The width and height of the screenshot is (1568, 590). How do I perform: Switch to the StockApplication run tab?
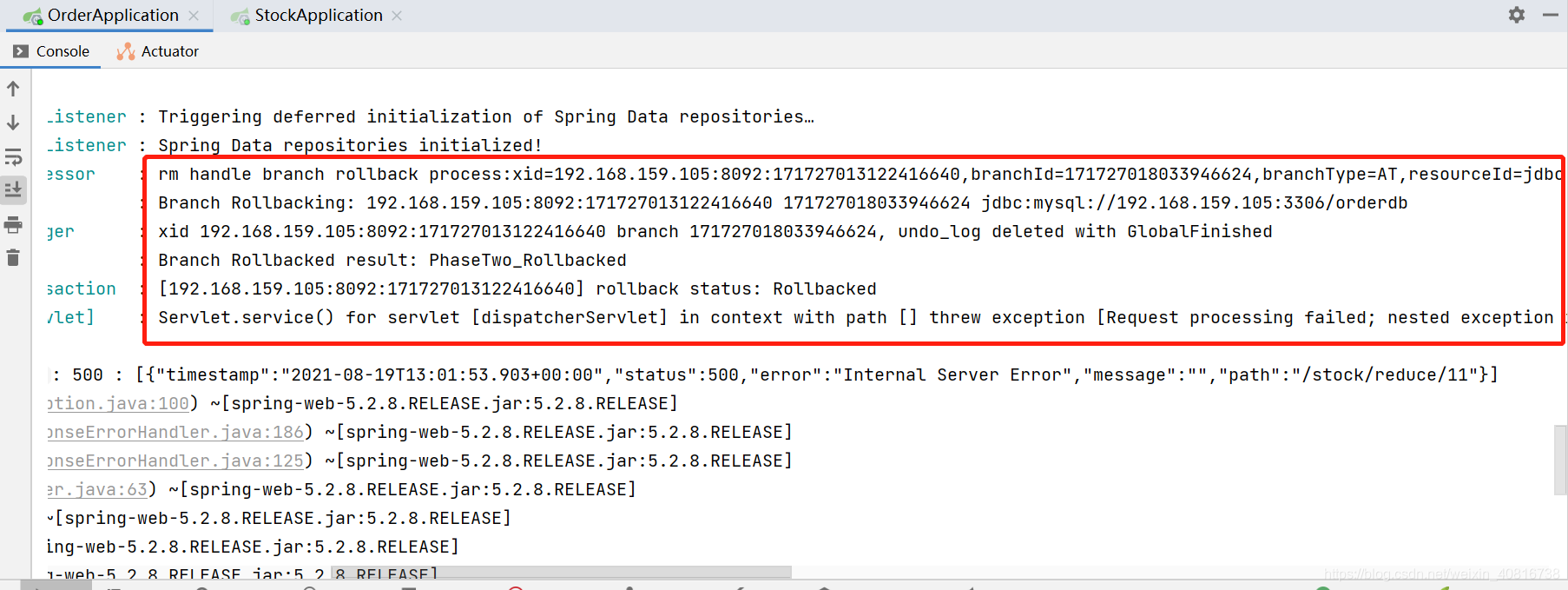pos(318,16)
